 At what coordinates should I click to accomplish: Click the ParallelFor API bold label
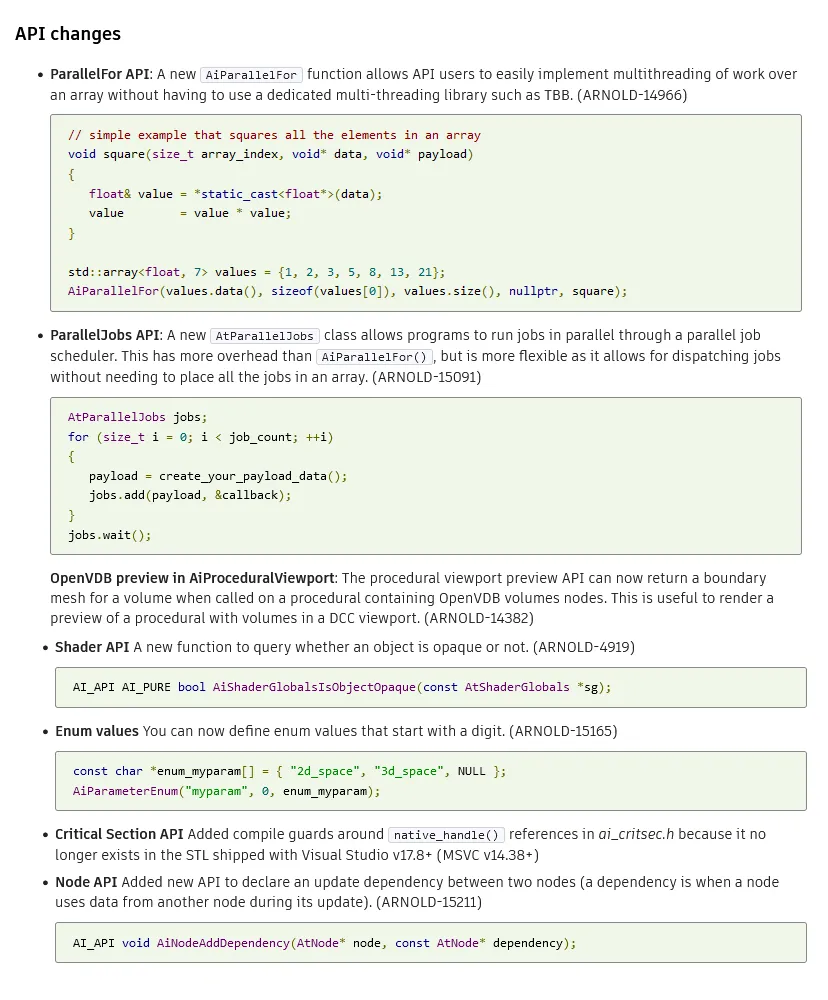(x=100, y=74)
